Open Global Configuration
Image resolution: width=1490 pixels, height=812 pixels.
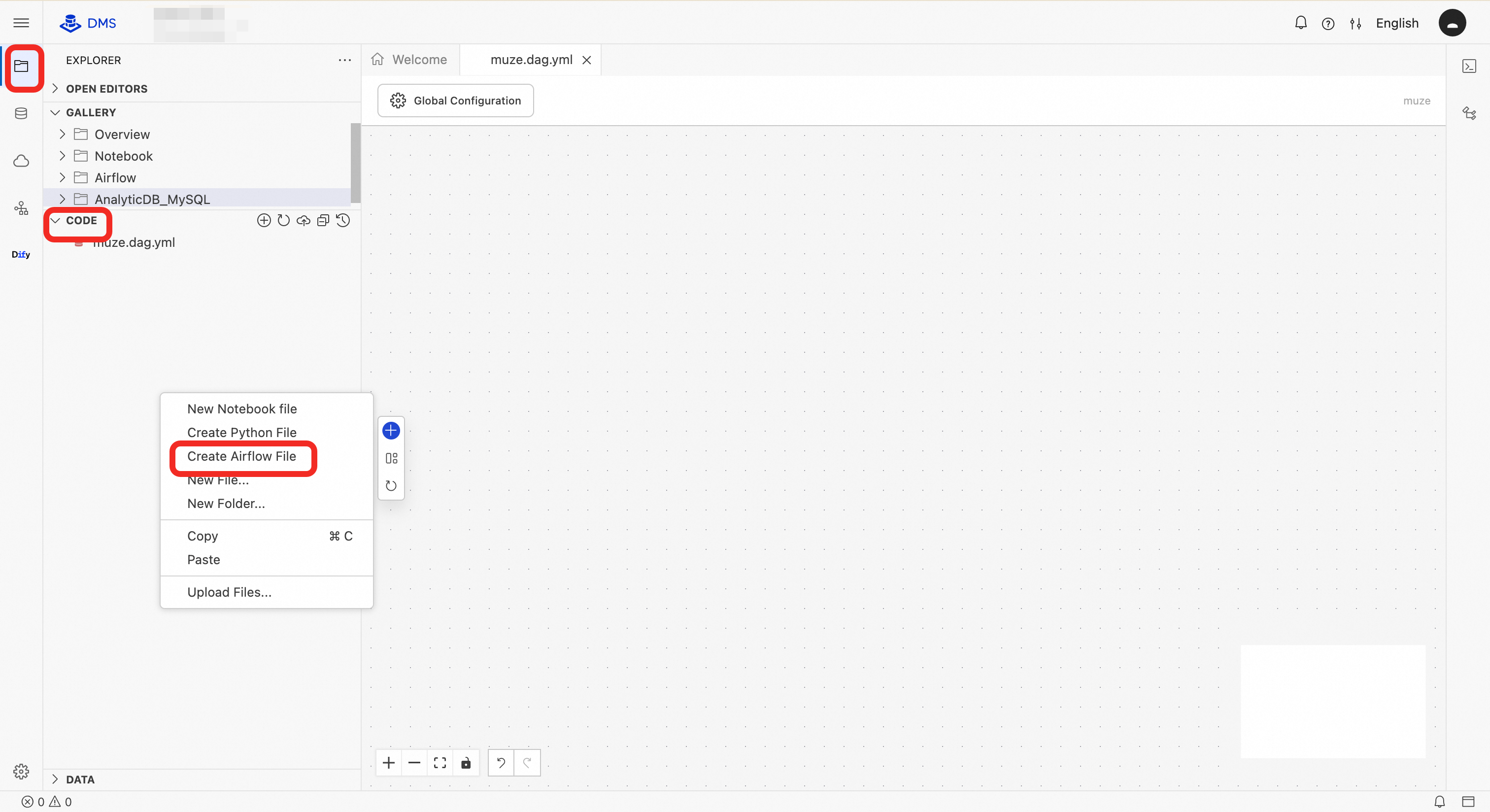455,101
